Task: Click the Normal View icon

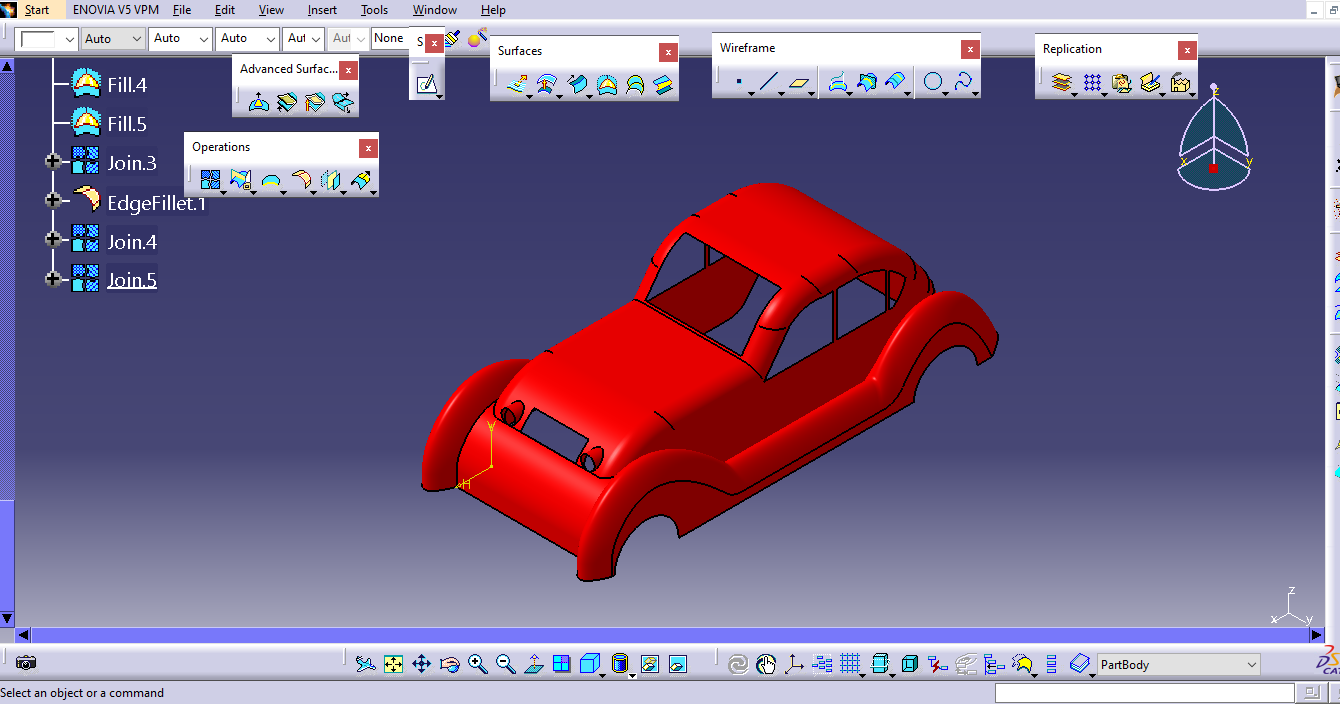Action: (x=534, y=663)
